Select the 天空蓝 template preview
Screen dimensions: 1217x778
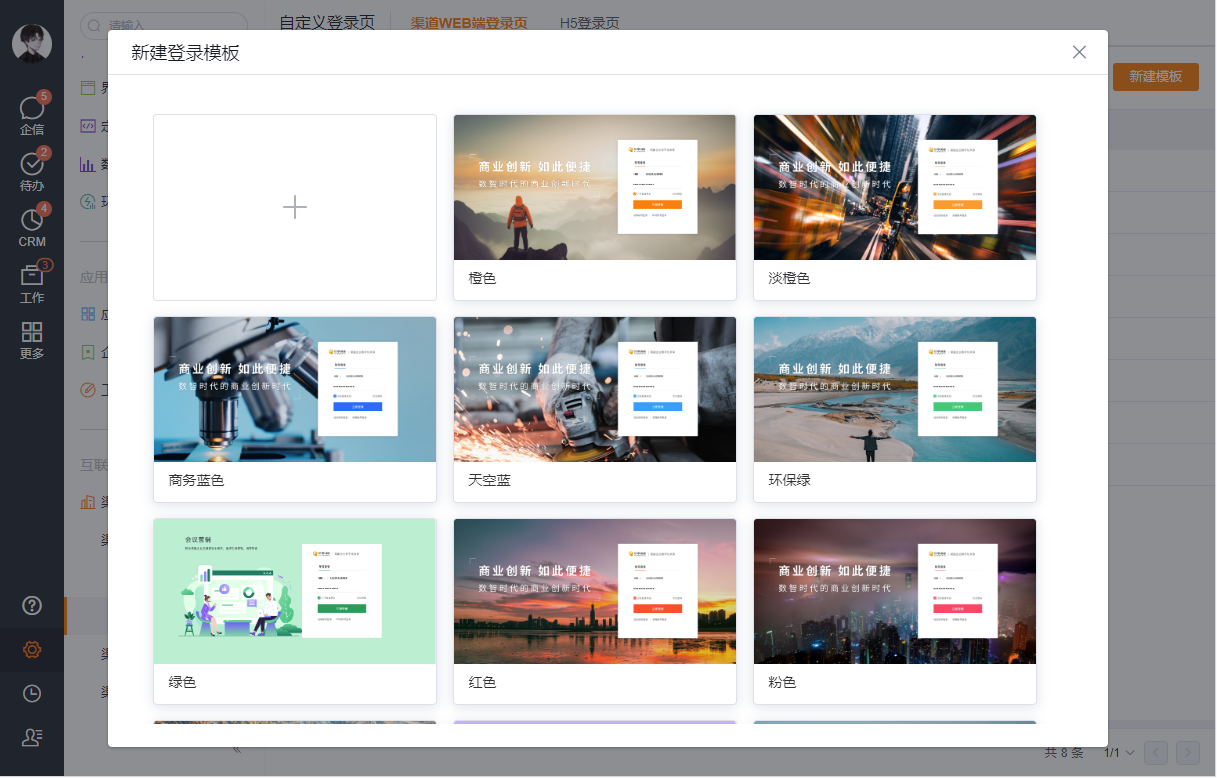595,389
